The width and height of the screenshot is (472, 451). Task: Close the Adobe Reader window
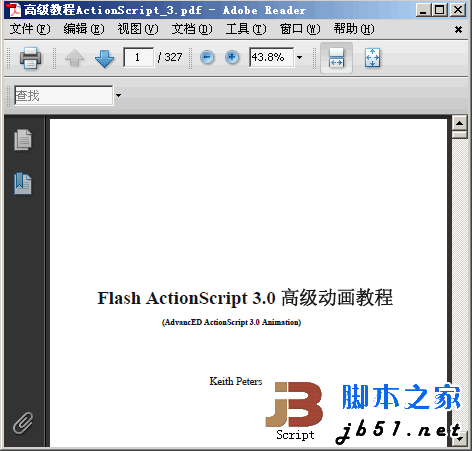458,10
